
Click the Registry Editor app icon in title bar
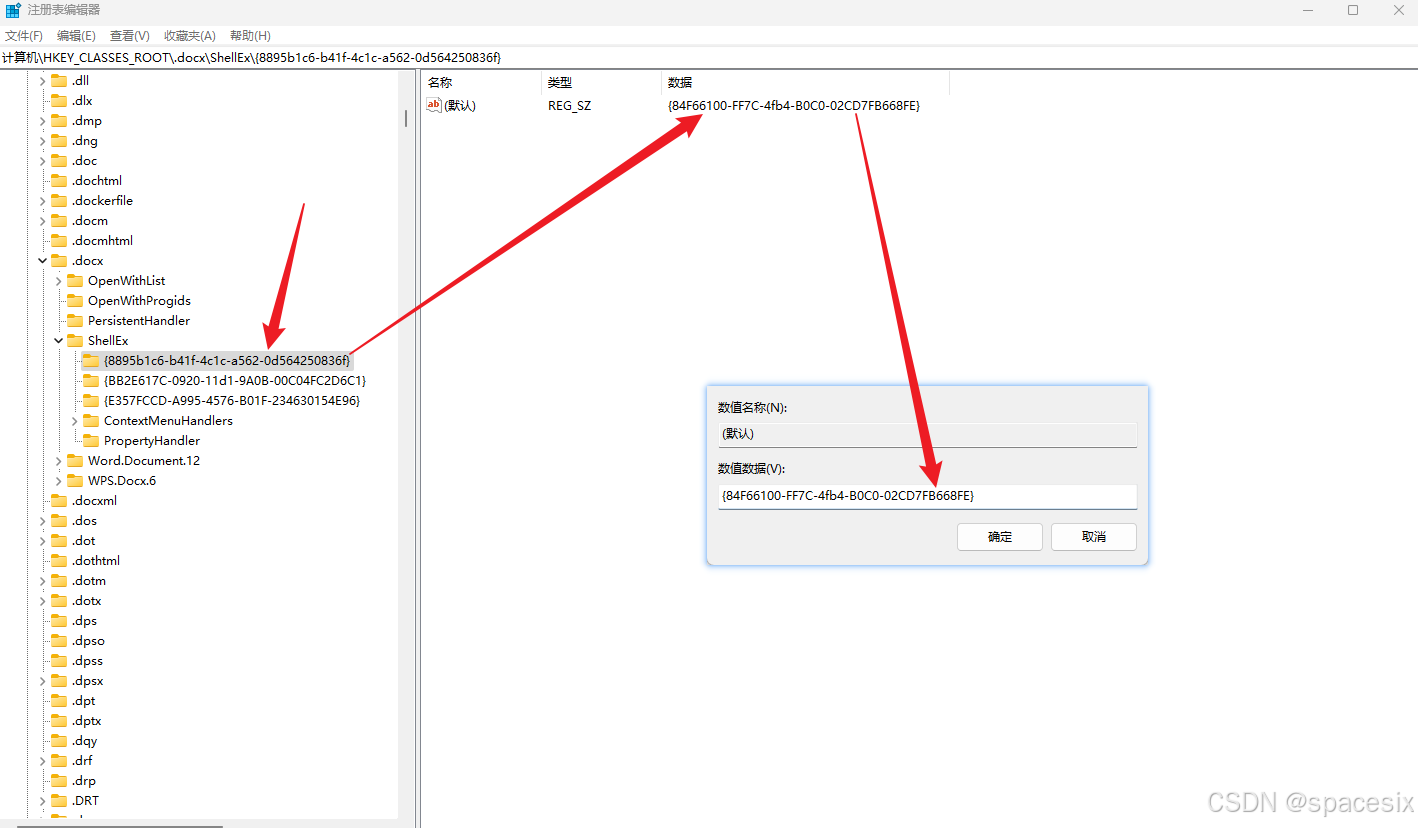pos(13,10)
